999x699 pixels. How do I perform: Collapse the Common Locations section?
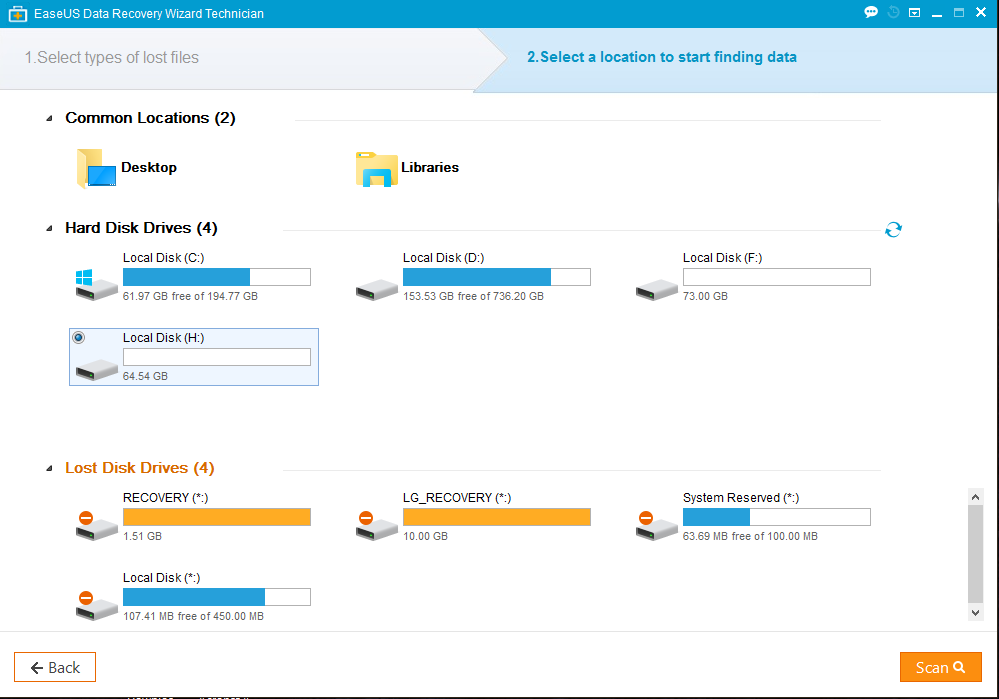pyautogui.click(x=49, y=119)
